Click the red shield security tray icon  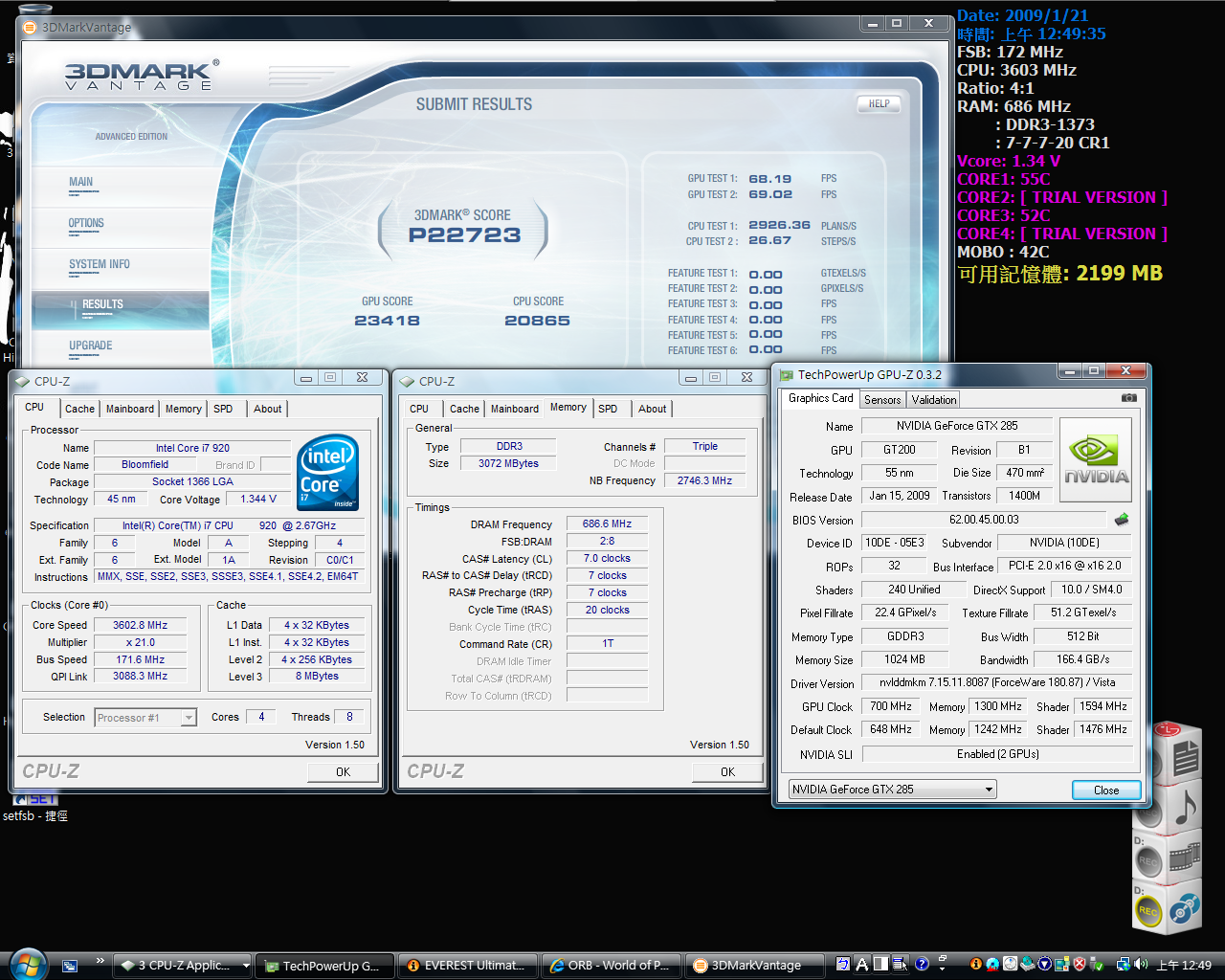point(1080,965)
